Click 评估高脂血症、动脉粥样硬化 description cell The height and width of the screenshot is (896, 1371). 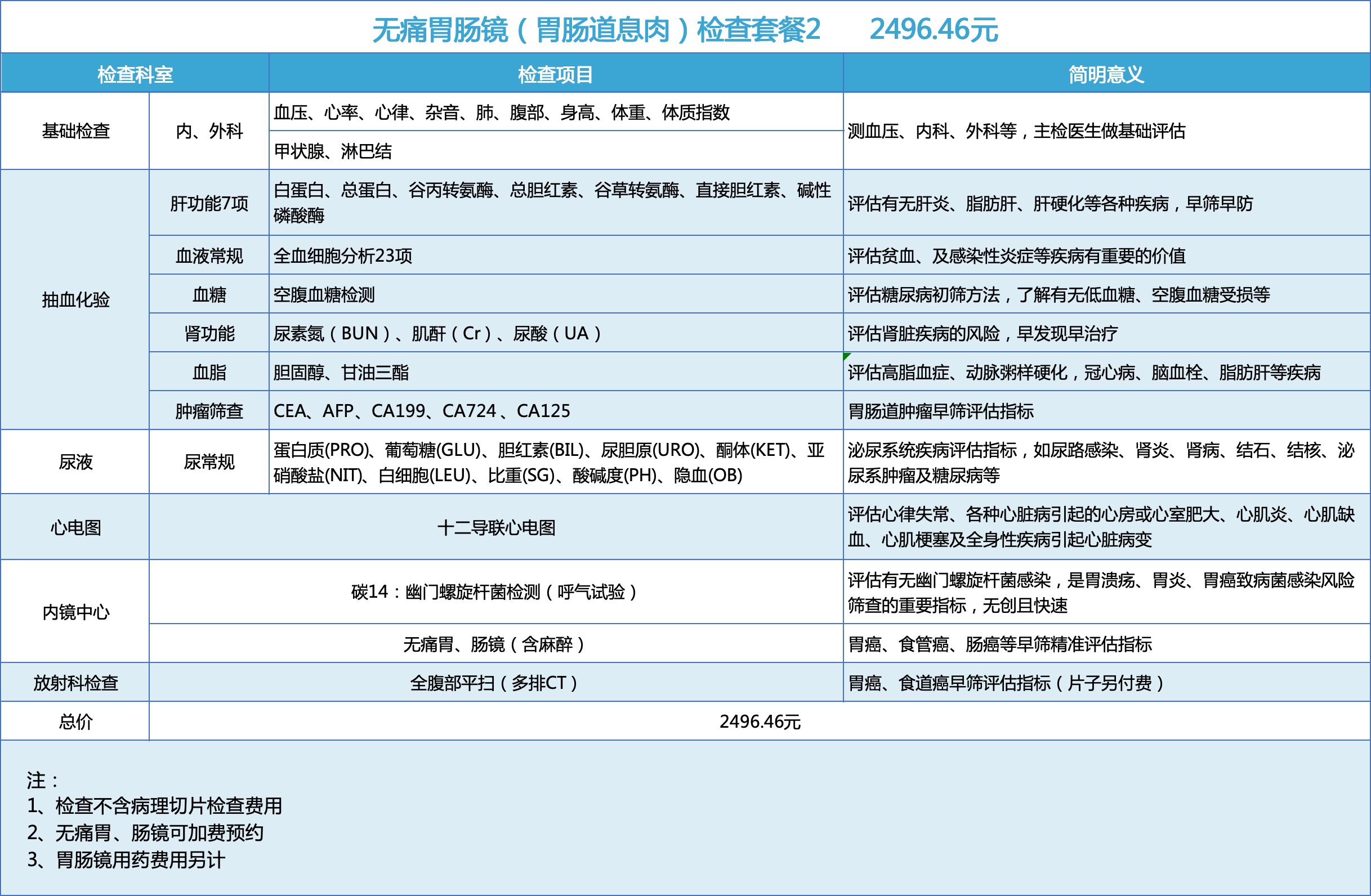[x=1106, y=372]
